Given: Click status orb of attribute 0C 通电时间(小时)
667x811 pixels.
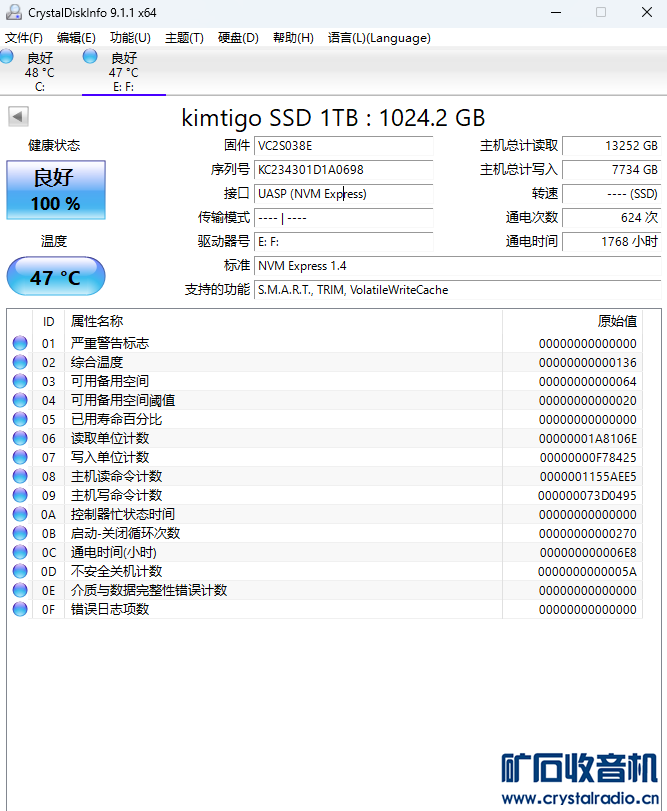Looking at the screenshot, I should coord(20,552).
